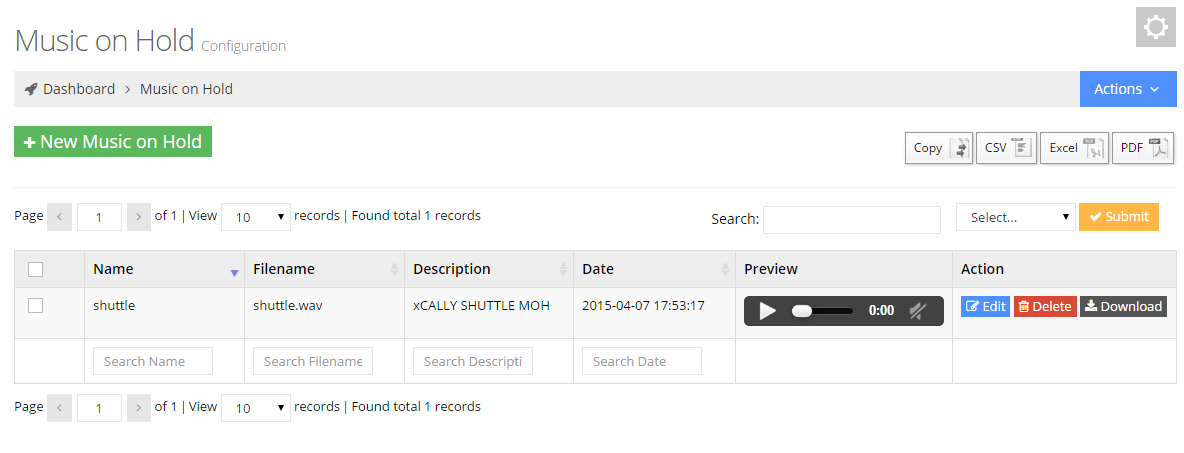This screenshot has height=453, width=1184.
Task: Open the settings gear icon
Action: (1155, 27)
